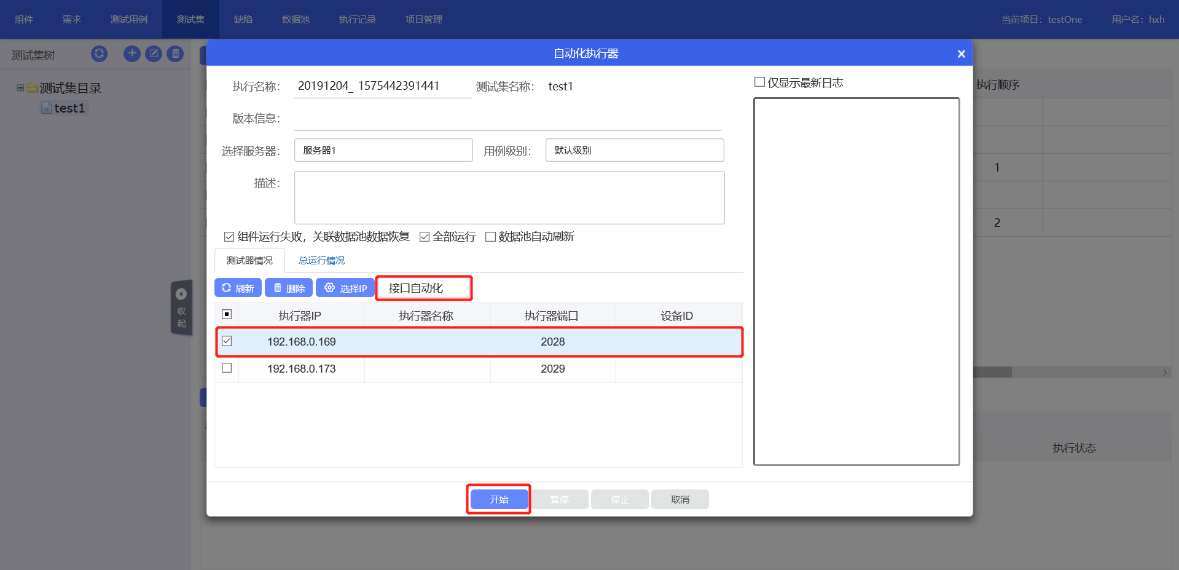Click the 刷新 refresh button in the dialog
This screenshot has height=570, width=1179.
point(238,288)
